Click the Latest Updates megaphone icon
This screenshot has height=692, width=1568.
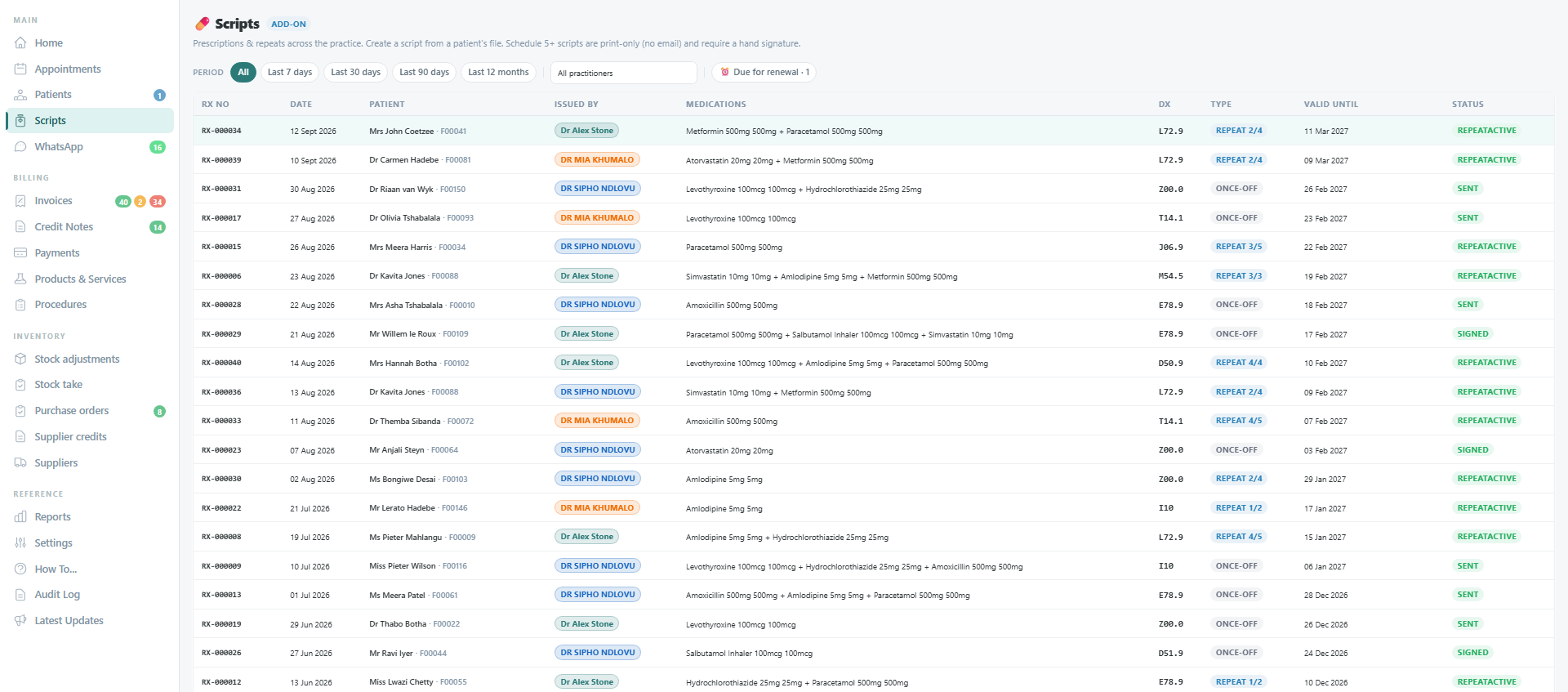20,621
